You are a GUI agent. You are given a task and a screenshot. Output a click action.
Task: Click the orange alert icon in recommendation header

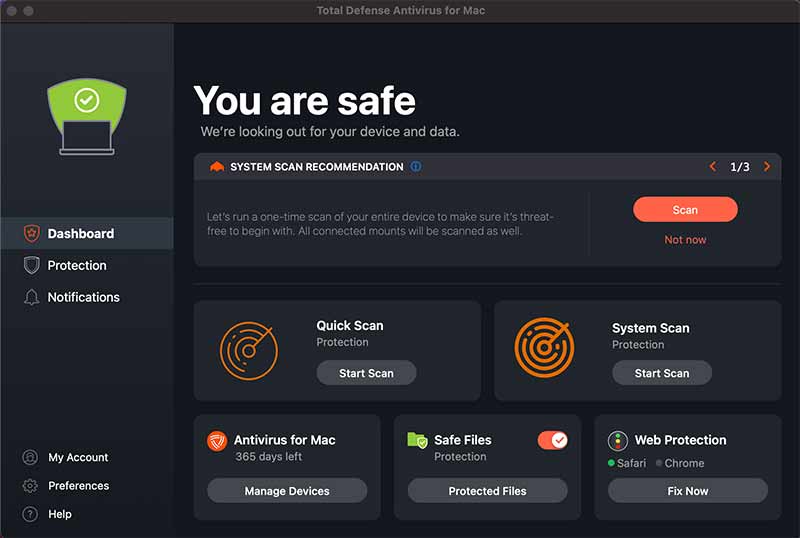tap(217, 166)
